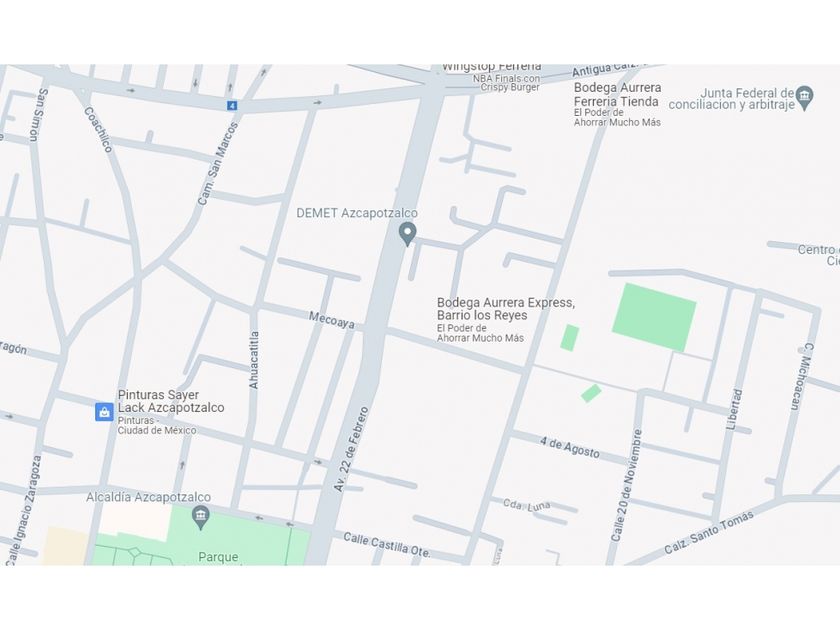The width and height of the screenshot is (840, 630).
Task: Click the large green park rectangle
Action: tap(654, 318)
